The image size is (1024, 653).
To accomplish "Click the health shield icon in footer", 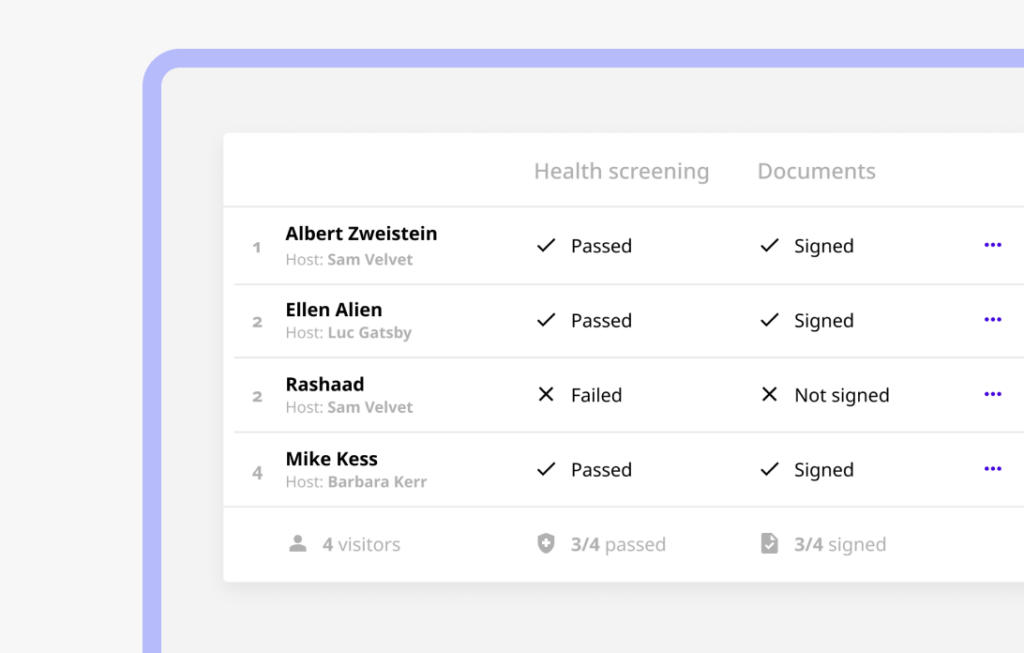I will [545, 544].
